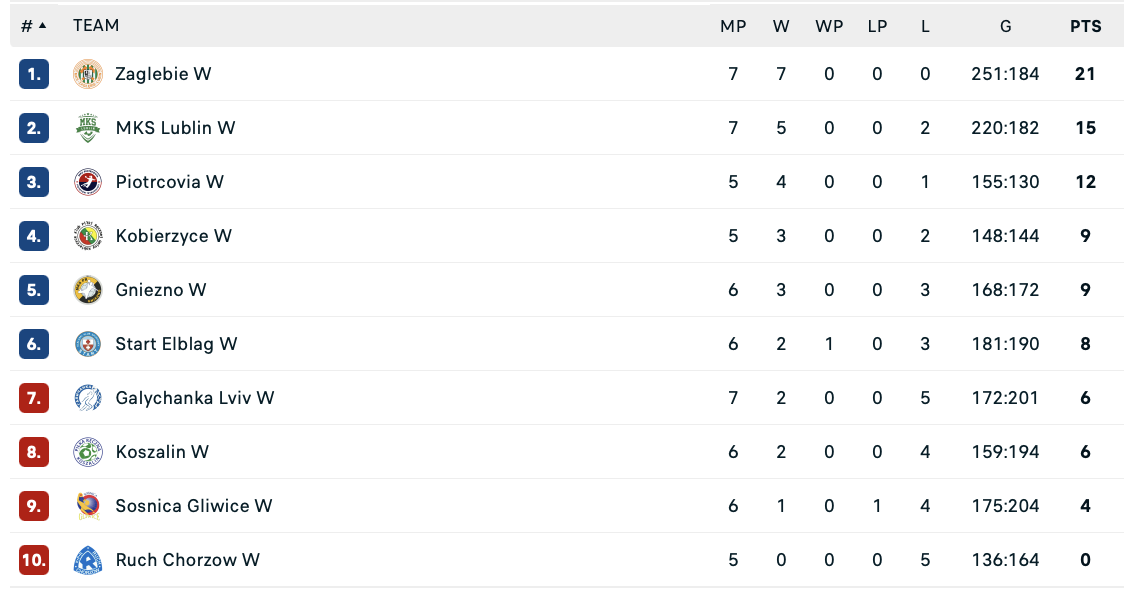Click the TEAM column header
1124x596 pixels.
(x=96, y=26)
